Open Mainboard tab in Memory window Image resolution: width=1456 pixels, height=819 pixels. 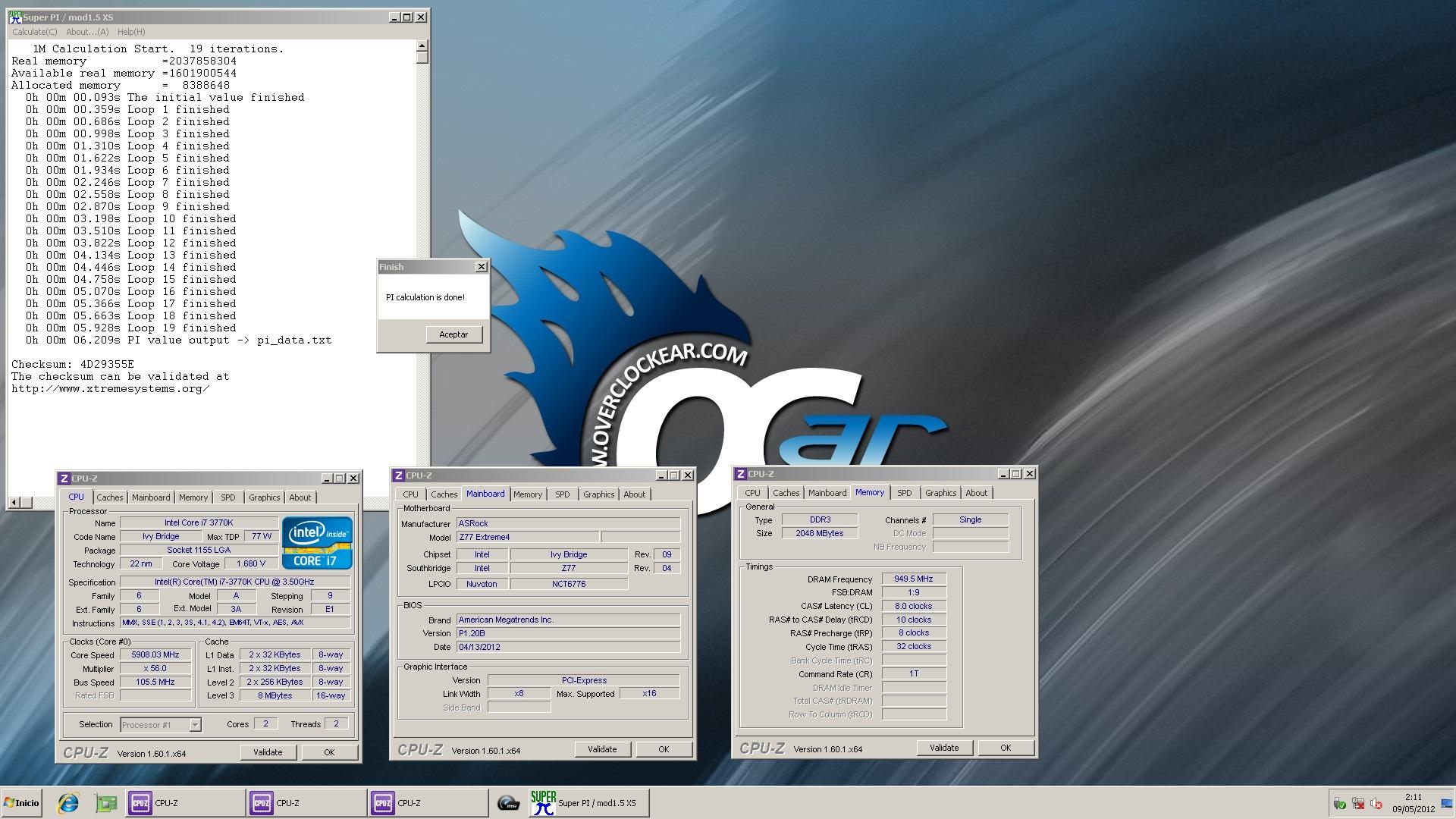(x=827, y=493)
